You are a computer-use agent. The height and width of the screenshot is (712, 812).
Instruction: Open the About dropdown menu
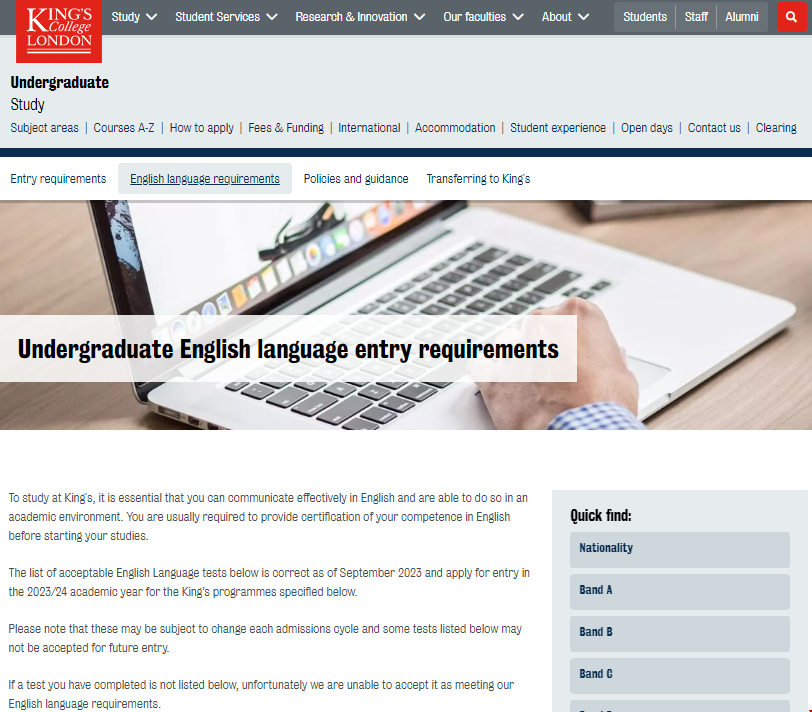(566, 17)
